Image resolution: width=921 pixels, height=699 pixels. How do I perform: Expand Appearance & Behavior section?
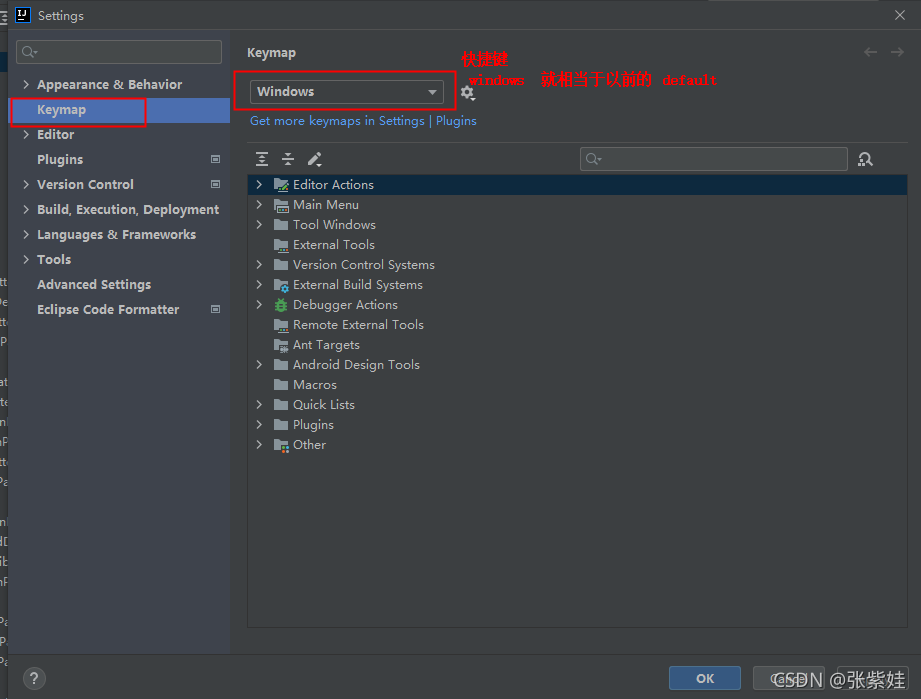[26, 84]
